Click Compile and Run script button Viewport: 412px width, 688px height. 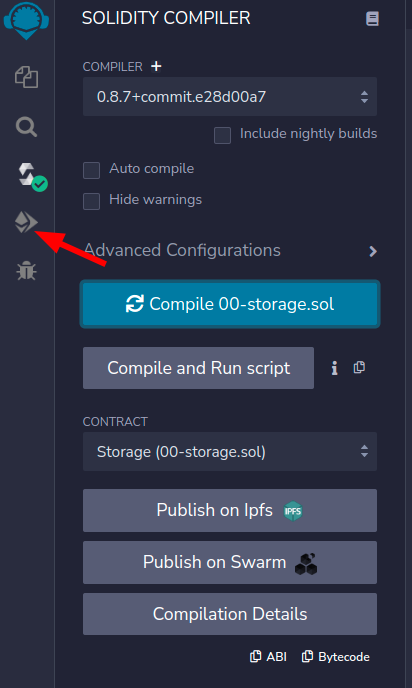point(198,368)
